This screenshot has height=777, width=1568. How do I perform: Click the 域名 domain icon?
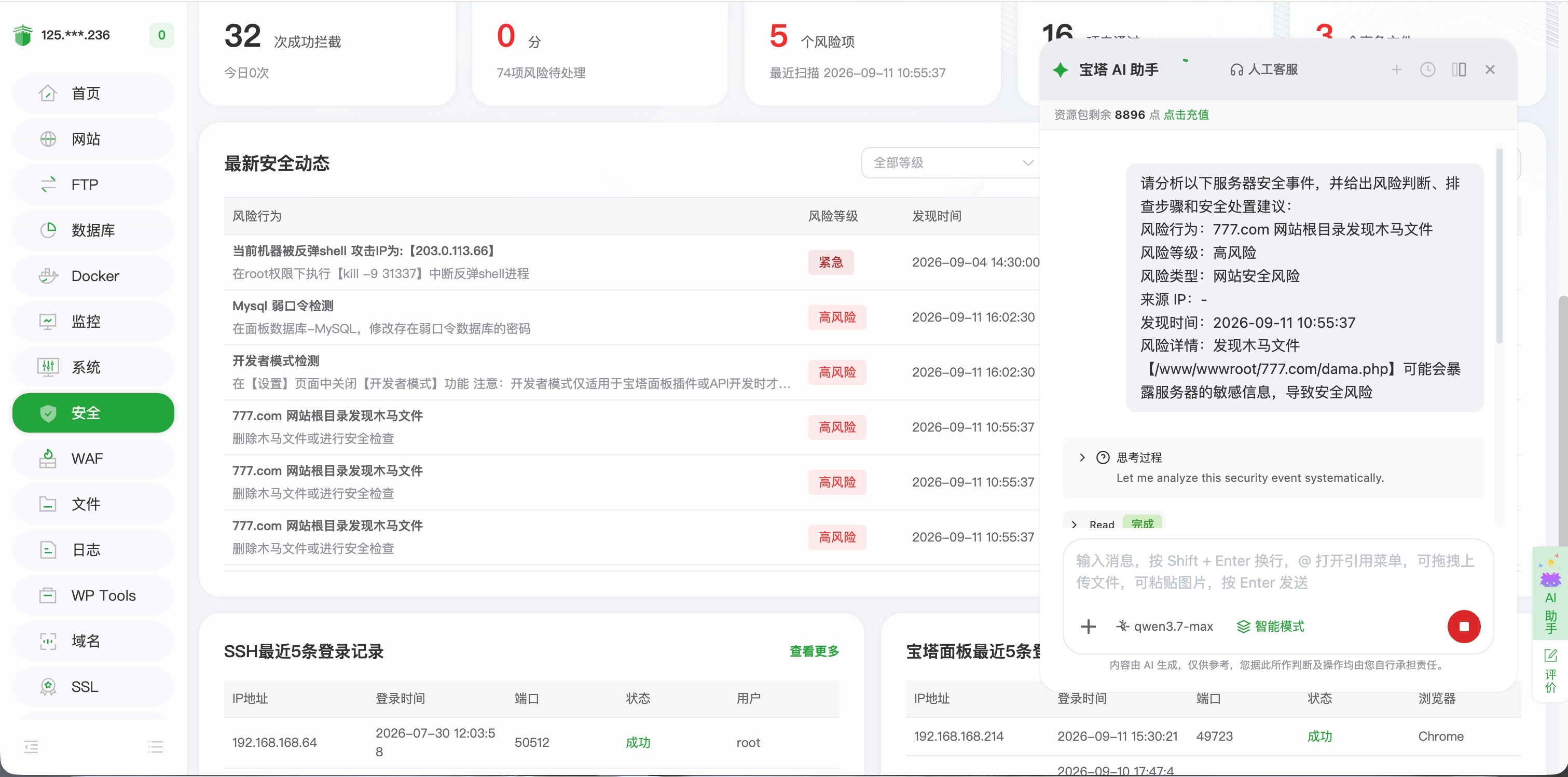click(48, 641)
